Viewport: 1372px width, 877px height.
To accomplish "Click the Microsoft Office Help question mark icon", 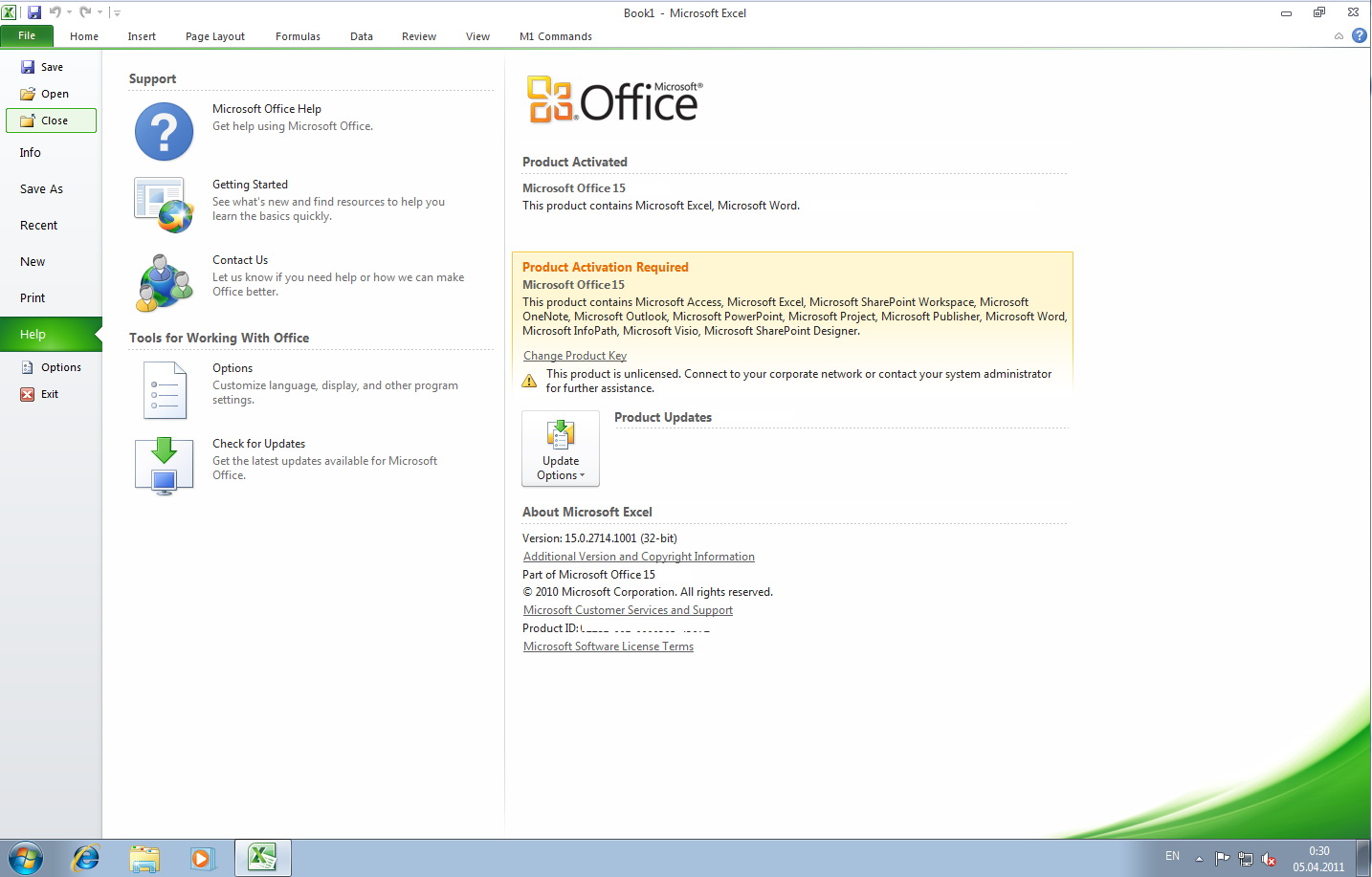I will (x=164, y=132).
